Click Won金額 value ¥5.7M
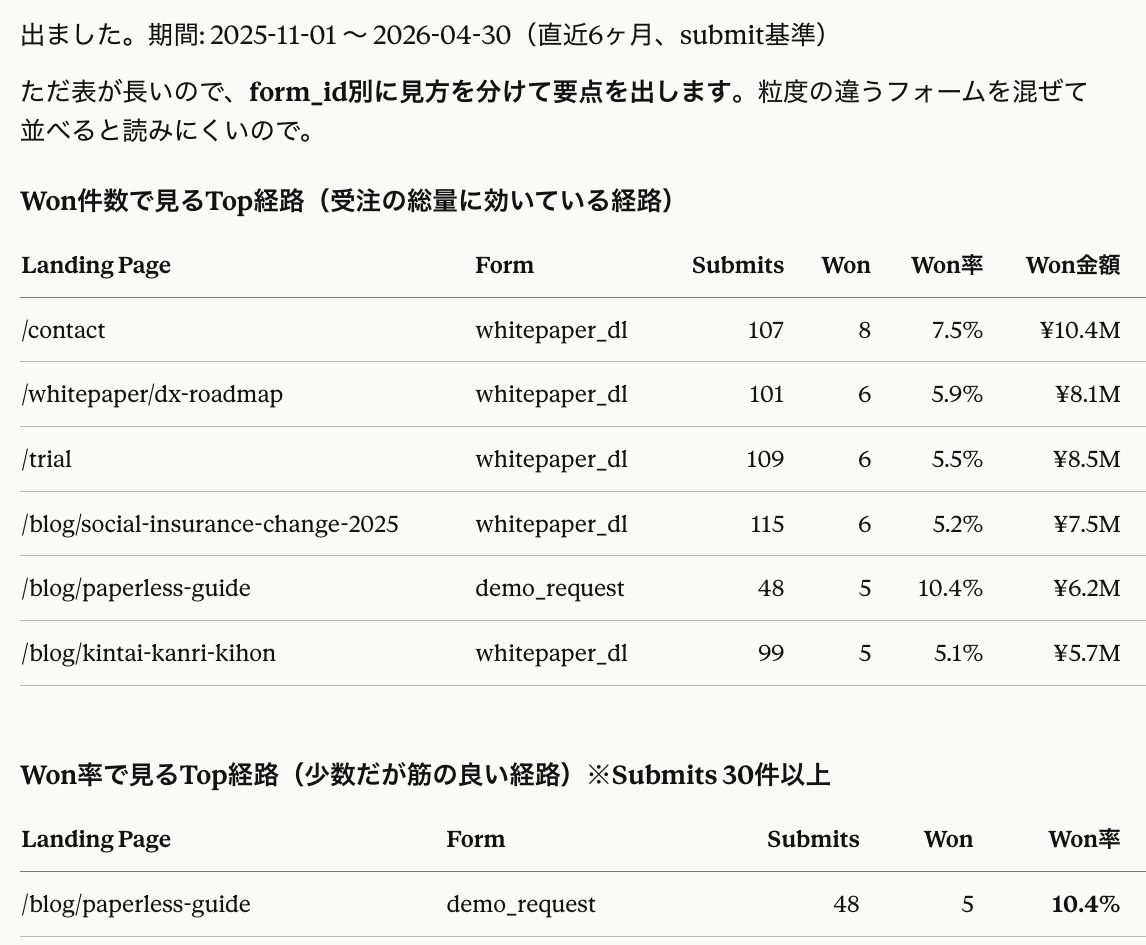1146x945 pixels. tap(1086, 653)
